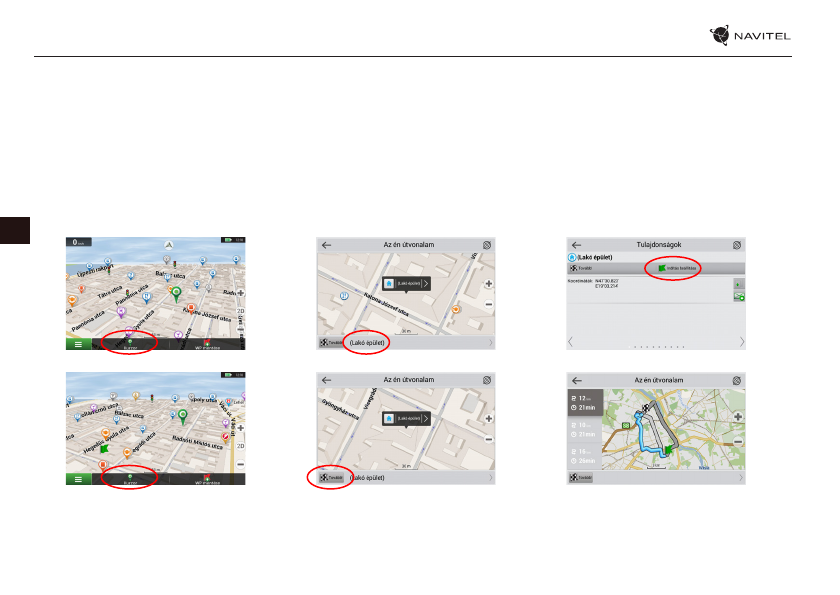Select the 16 km 26 min route option
This screenshot has width=840, height=595.
point(585,457)
